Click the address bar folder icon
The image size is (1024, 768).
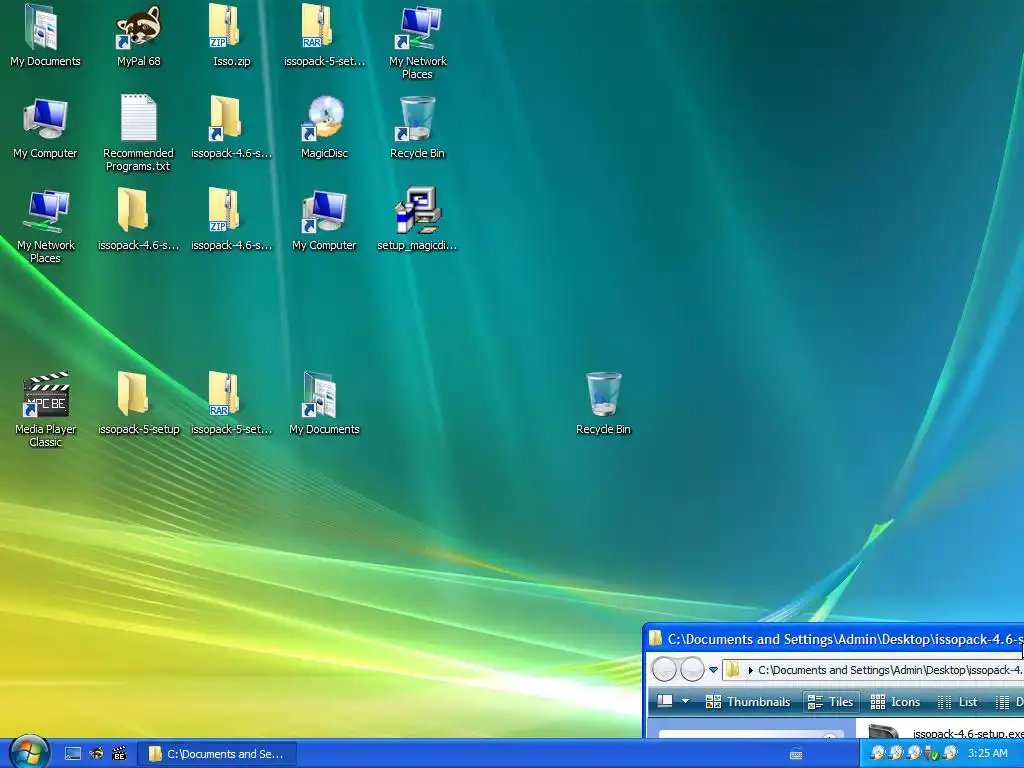point(733,669)
